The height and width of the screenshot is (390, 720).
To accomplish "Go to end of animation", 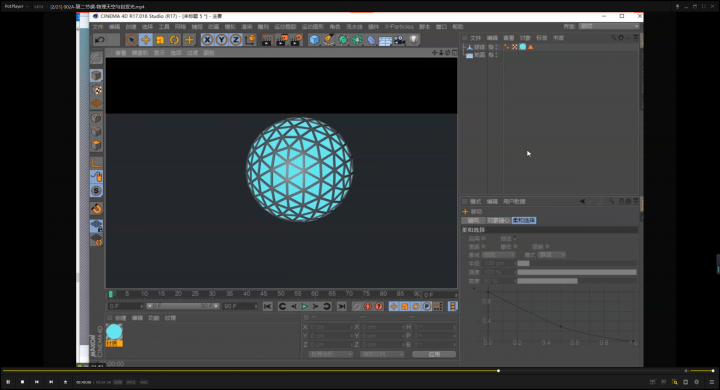I will [342, 306].
